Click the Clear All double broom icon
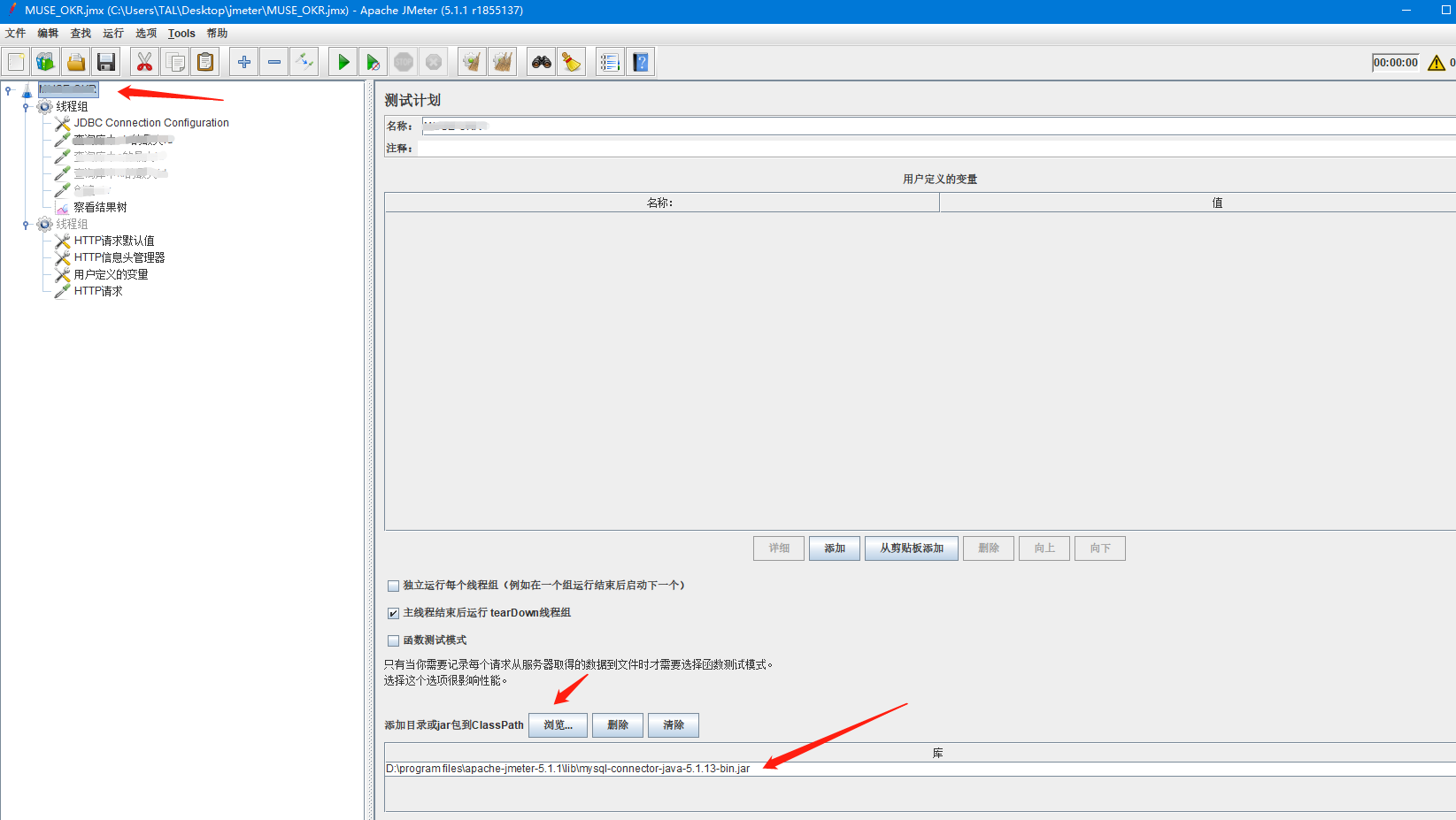Screen dimensions: 1456x820 [x=503, y=62]
